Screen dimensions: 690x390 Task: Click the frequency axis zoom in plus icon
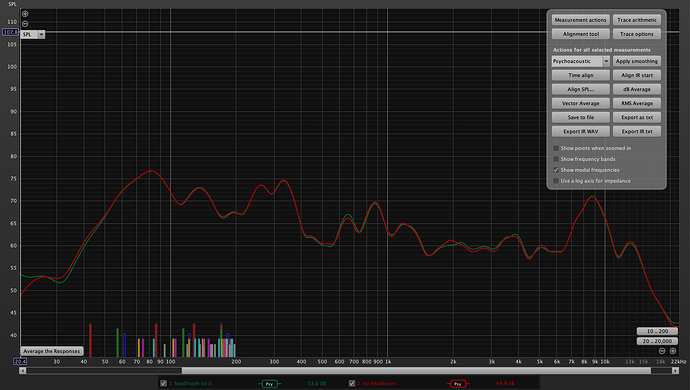pyautogui.click(x=673, y=351)
